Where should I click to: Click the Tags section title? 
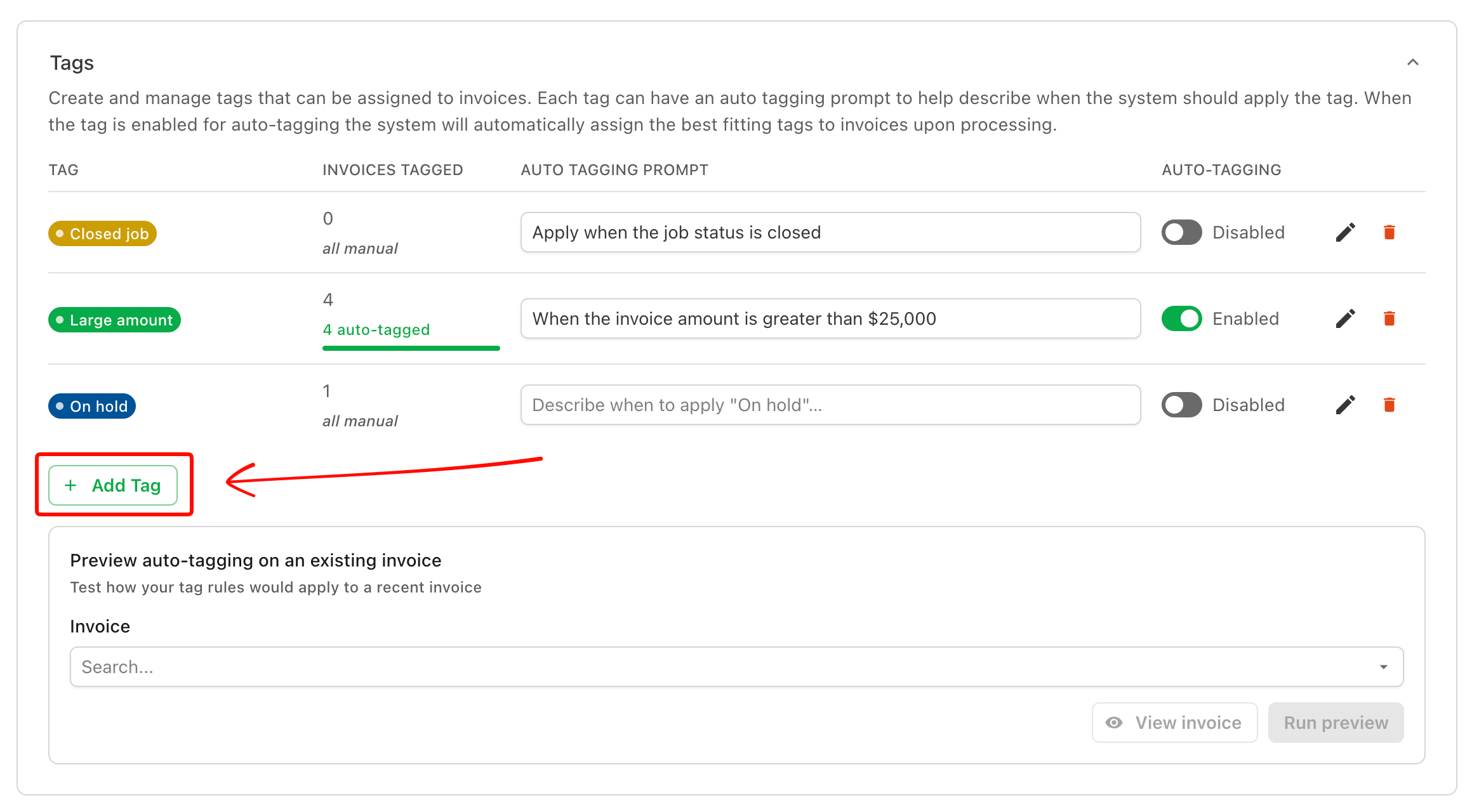(72, 63)
